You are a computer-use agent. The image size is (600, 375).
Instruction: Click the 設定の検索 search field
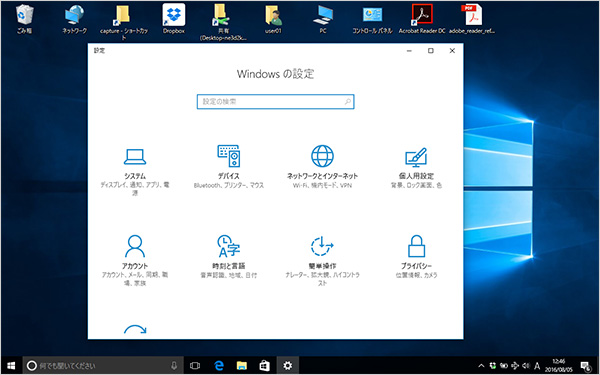click(x=276, y=102)
